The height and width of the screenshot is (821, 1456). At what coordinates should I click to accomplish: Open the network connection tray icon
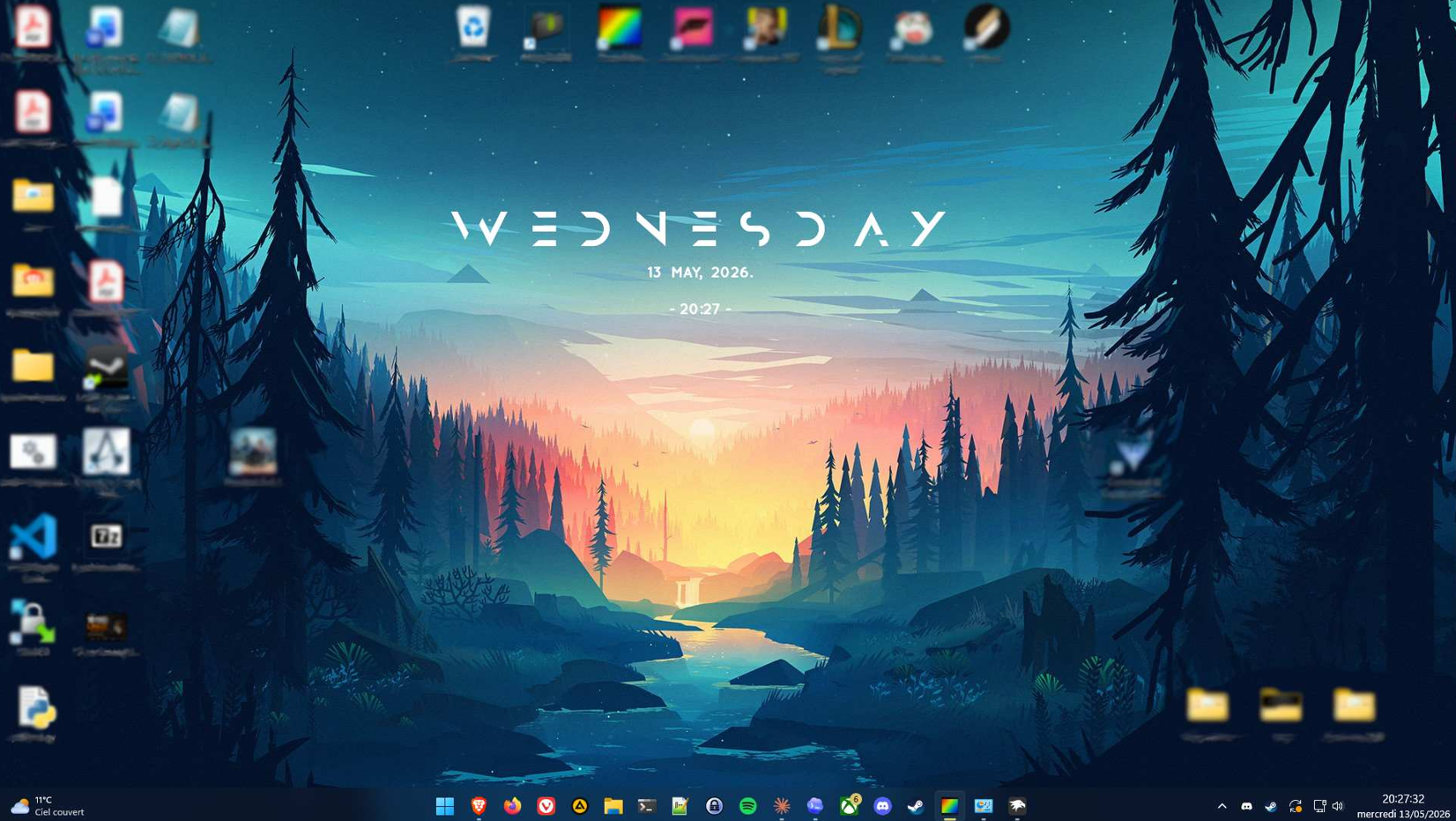[1319, 806]
